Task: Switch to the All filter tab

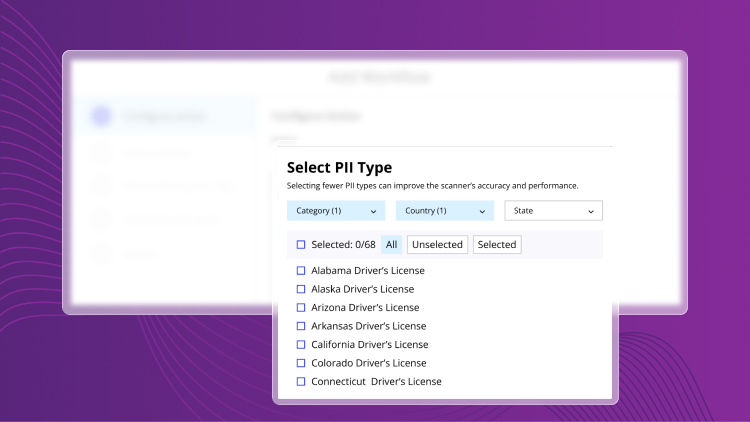Action: tap(391, 245)
